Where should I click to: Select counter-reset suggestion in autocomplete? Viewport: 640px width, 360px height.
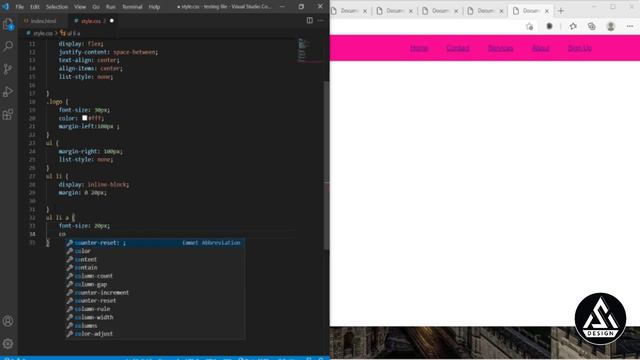click(155, 243)
